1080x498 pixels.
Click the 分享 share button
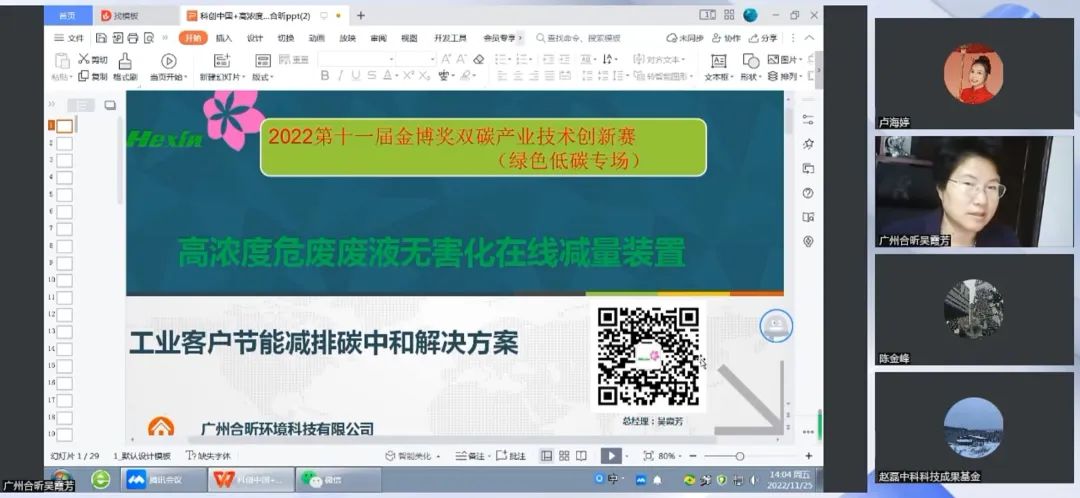click(x=763, y=38)
